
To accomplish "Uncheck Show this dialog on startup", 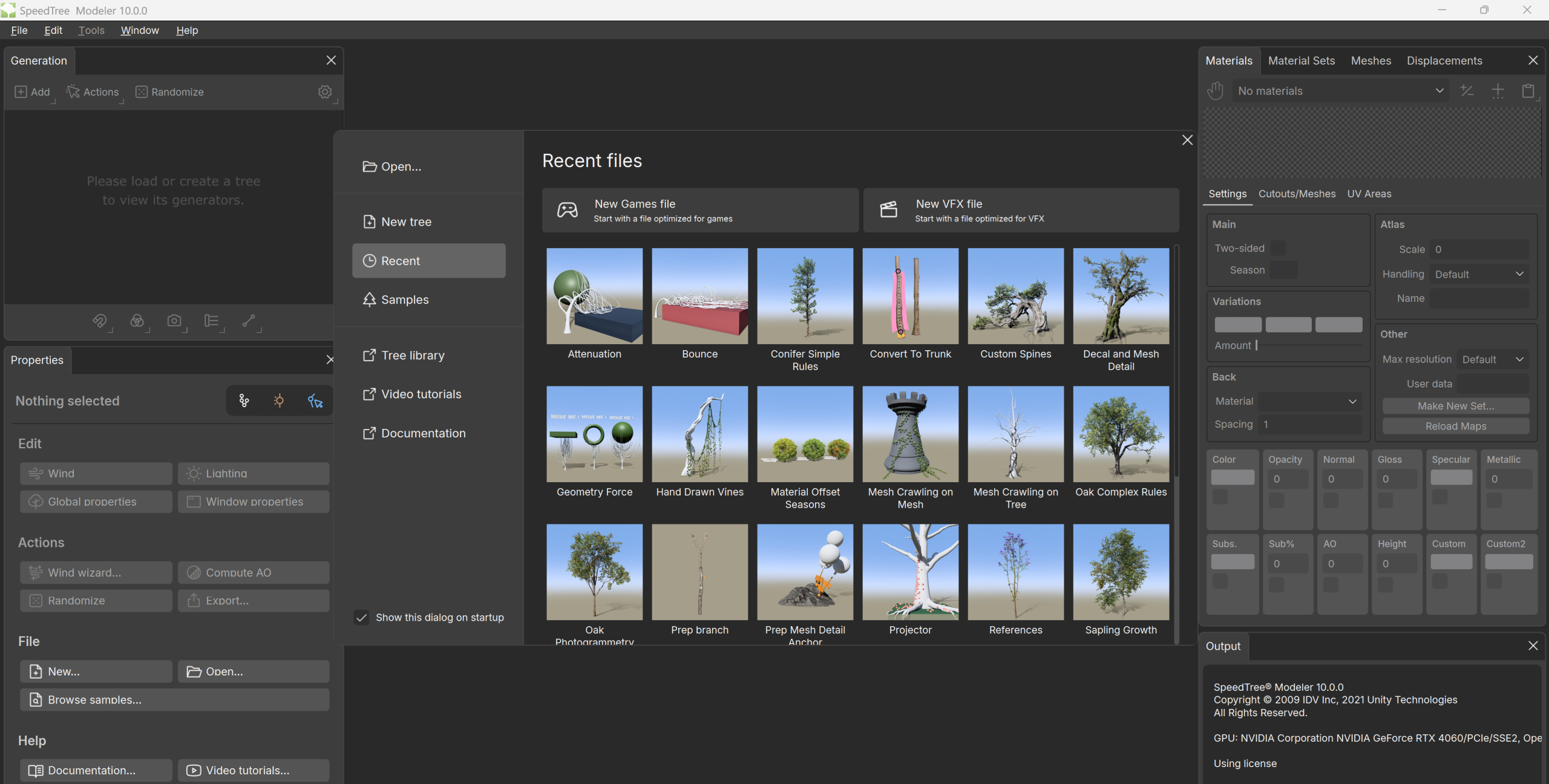I will [x=361, y=618].
